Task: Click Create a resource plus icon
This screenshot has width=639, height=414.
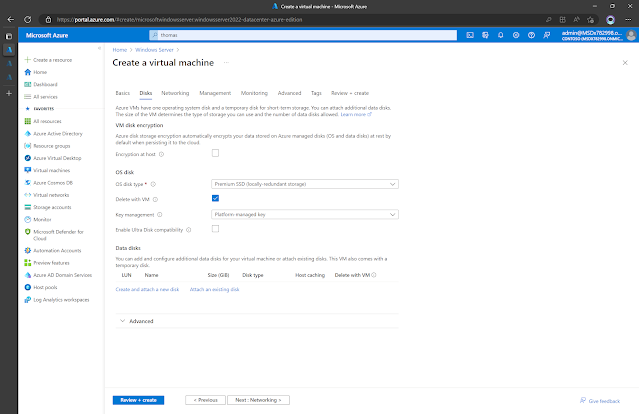Action: tap(28, 60)
